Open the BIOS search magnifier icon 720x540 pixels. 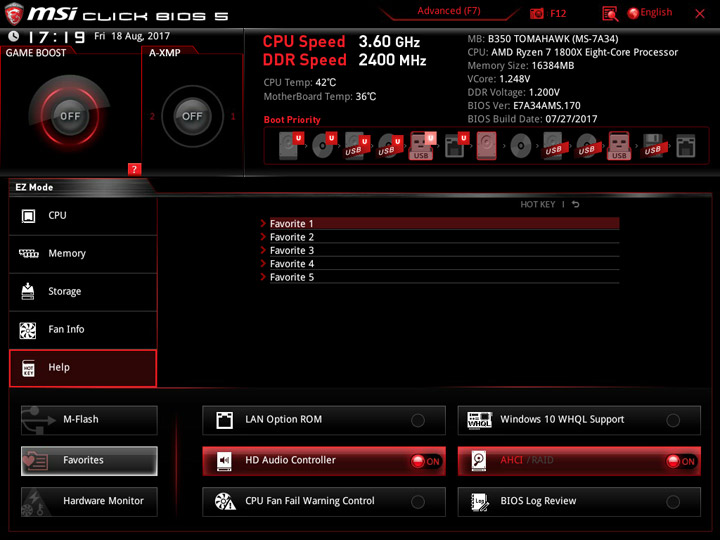tap(610, 14)
